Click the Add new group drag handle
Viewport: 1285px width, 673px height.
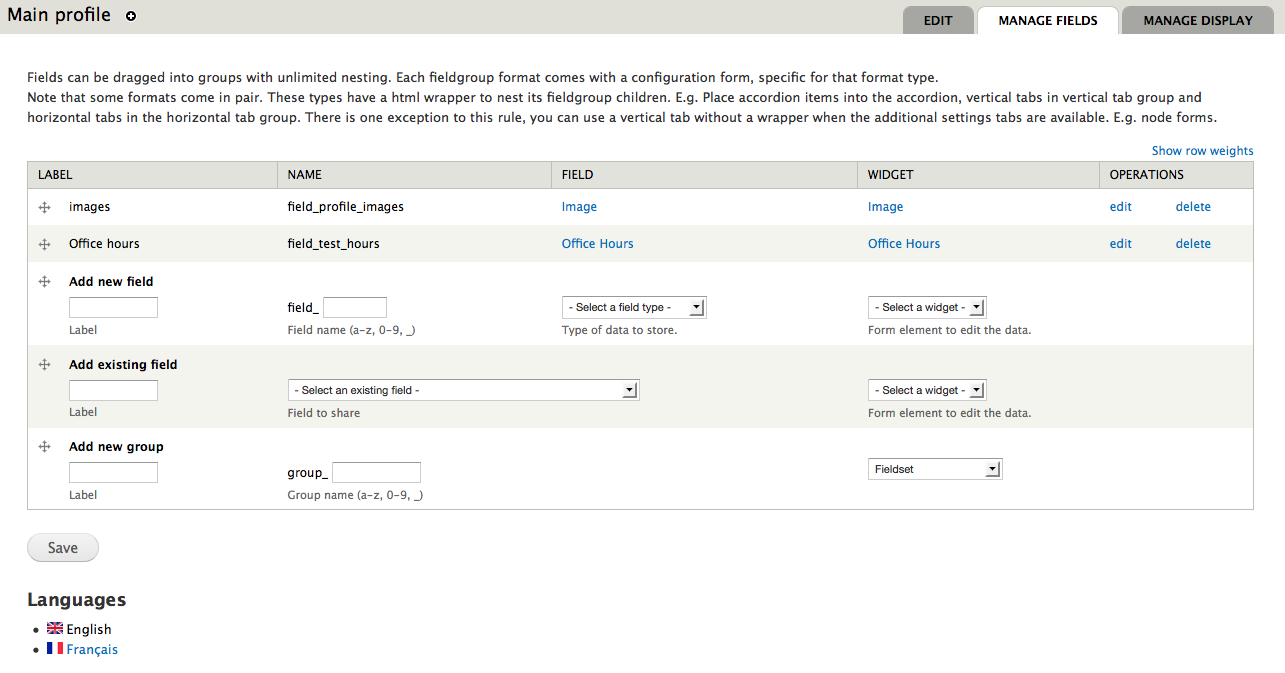(44, 447)
